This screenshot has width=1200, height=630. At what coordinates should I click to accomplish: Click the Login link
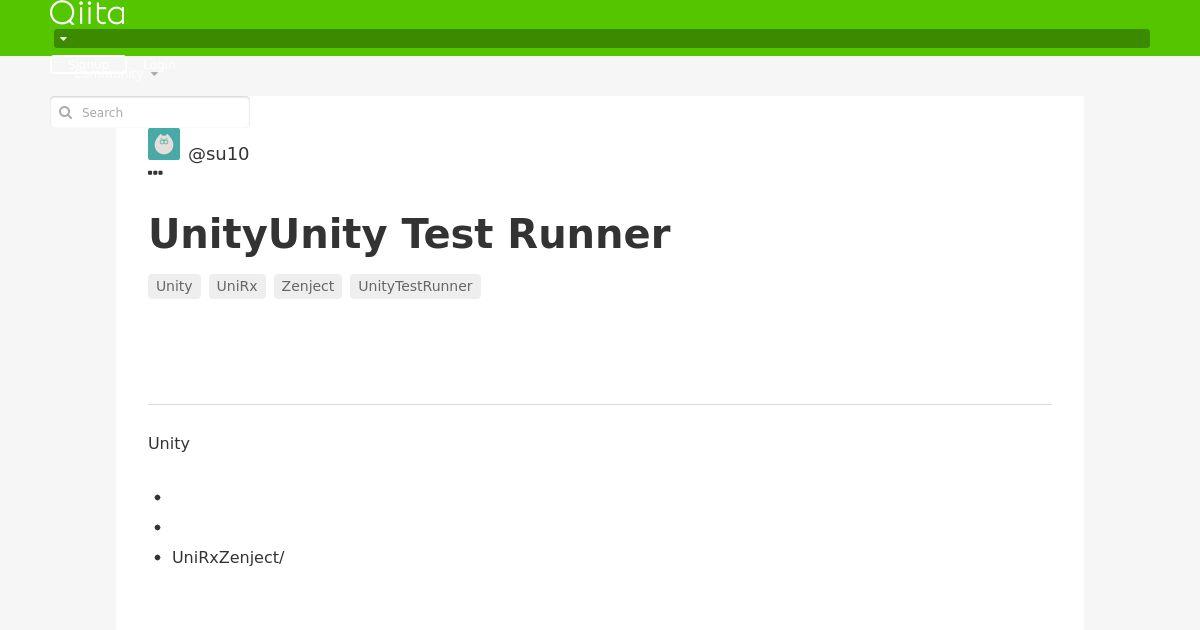[159, 64]
